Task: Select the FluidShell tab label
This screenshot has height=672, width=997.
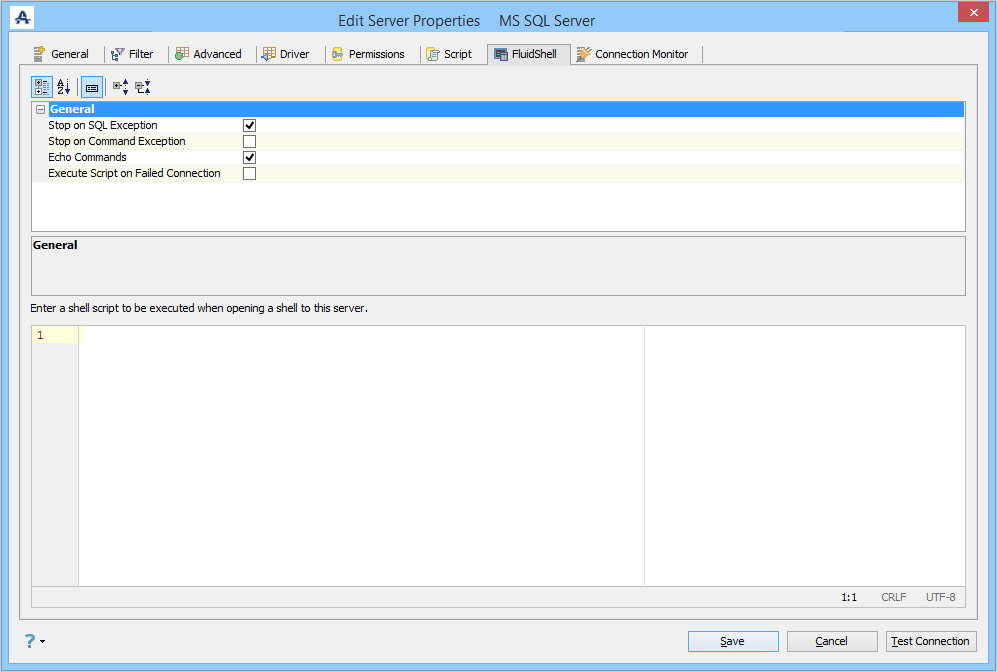Action: [x=534, y=54]
